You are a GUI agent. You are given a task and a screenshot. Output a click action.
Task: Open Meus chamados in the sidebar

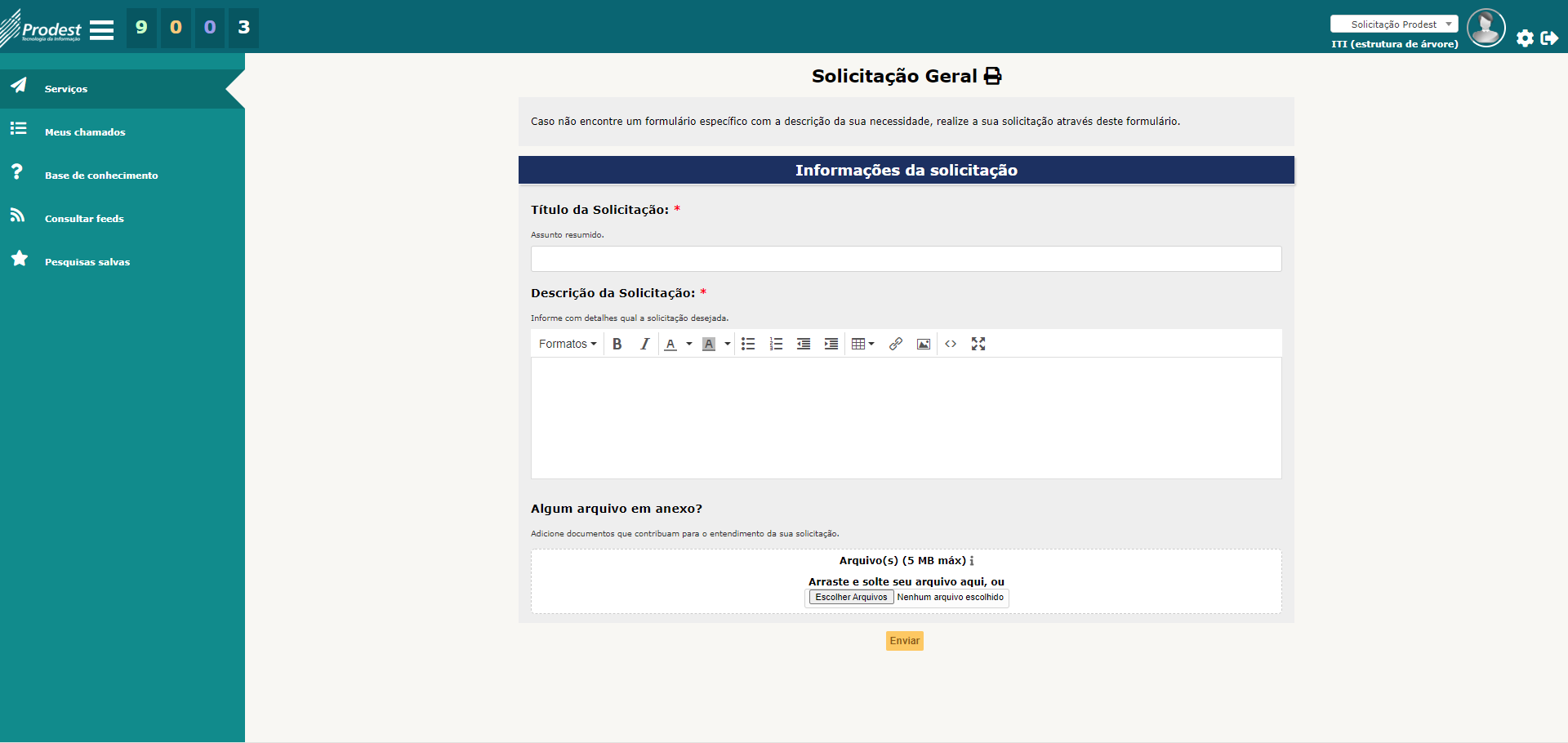(x=85, y=131)
